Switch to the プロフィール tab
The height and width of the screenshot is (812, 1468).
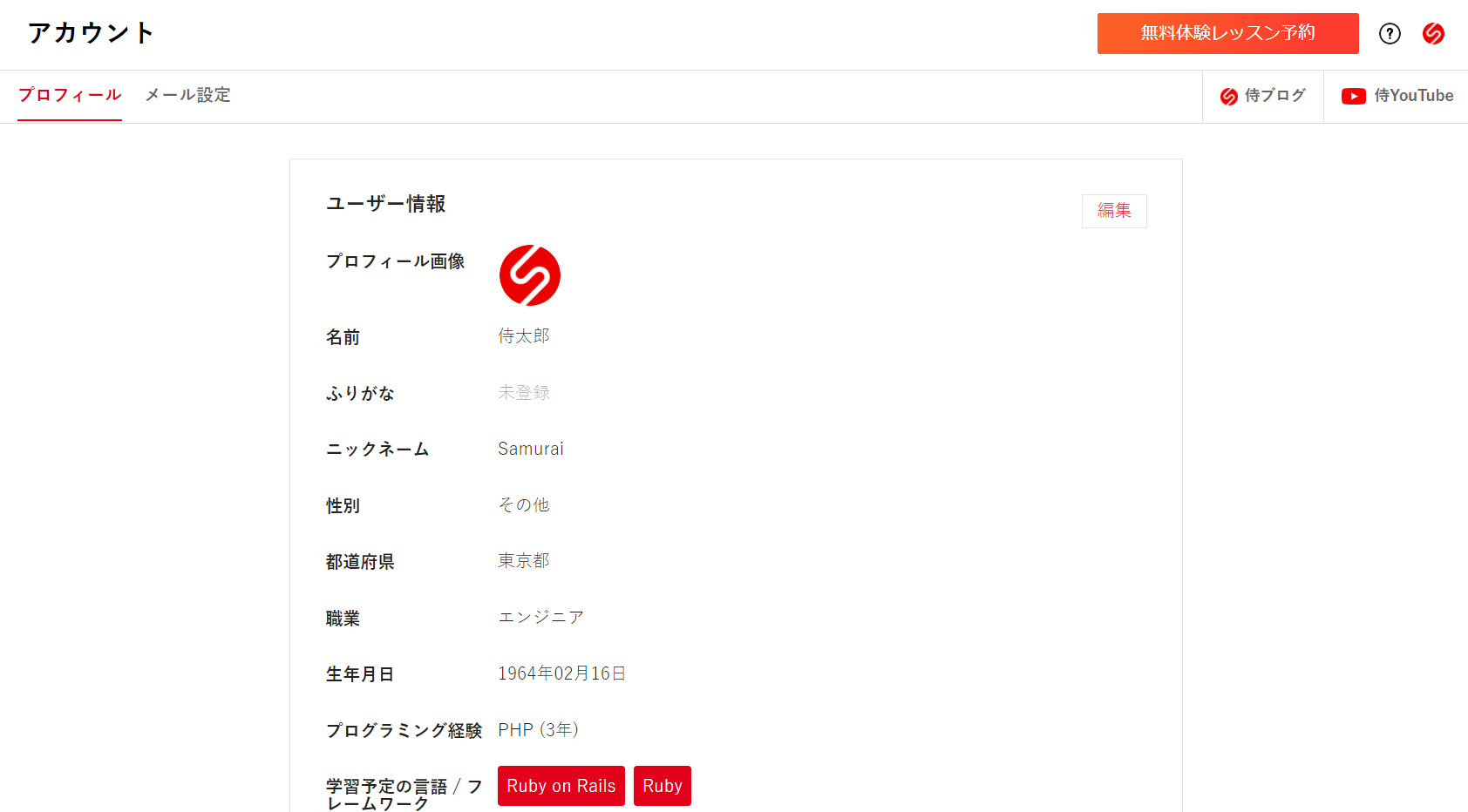click(70, 95)
